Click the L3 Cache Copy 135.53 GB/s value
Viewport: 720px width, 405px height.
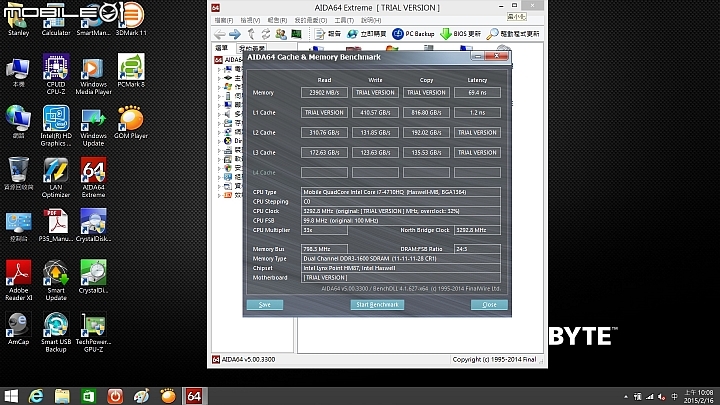[426, 152]
